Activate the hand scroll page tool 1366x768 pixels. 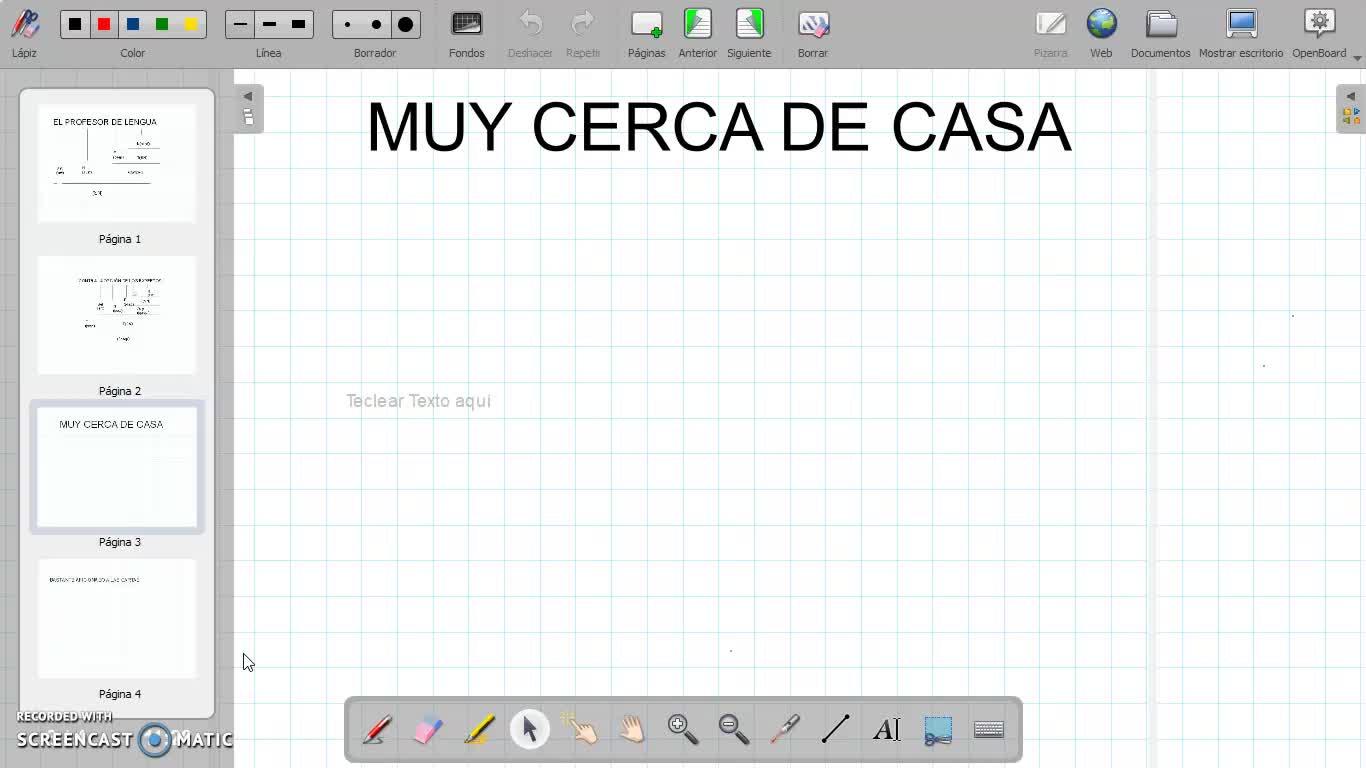(x=632, y=729)
